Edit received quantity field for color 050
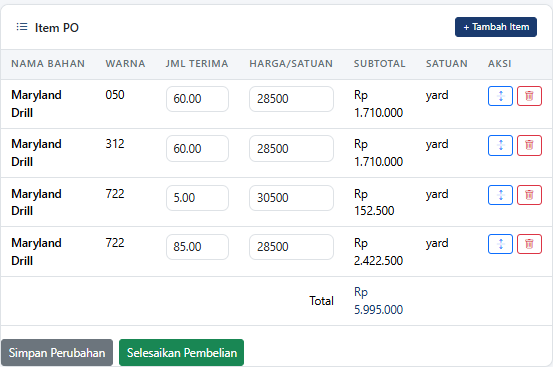553x367 pixels. (x=197, y=99)
